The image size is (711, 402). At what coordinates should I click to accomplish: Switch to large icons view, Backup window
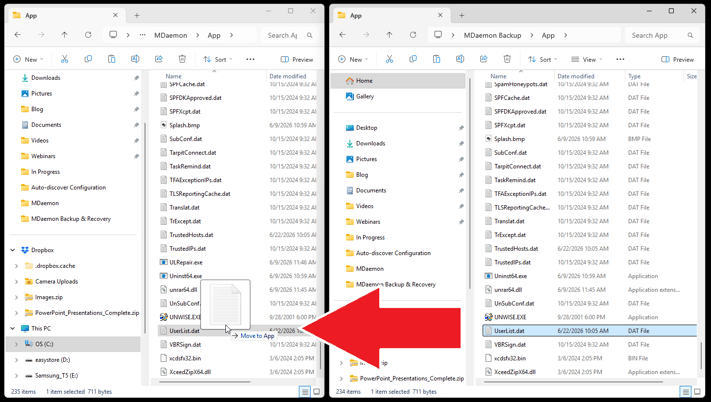pos(697,392)
